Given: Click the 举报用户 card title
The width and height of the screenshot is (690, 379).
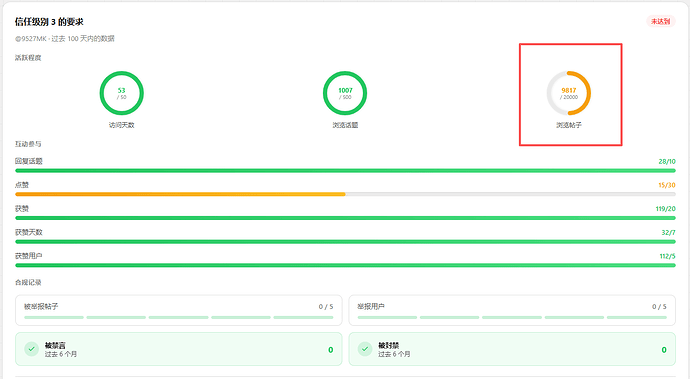Looking at the screenshot, I should (371, 306).
